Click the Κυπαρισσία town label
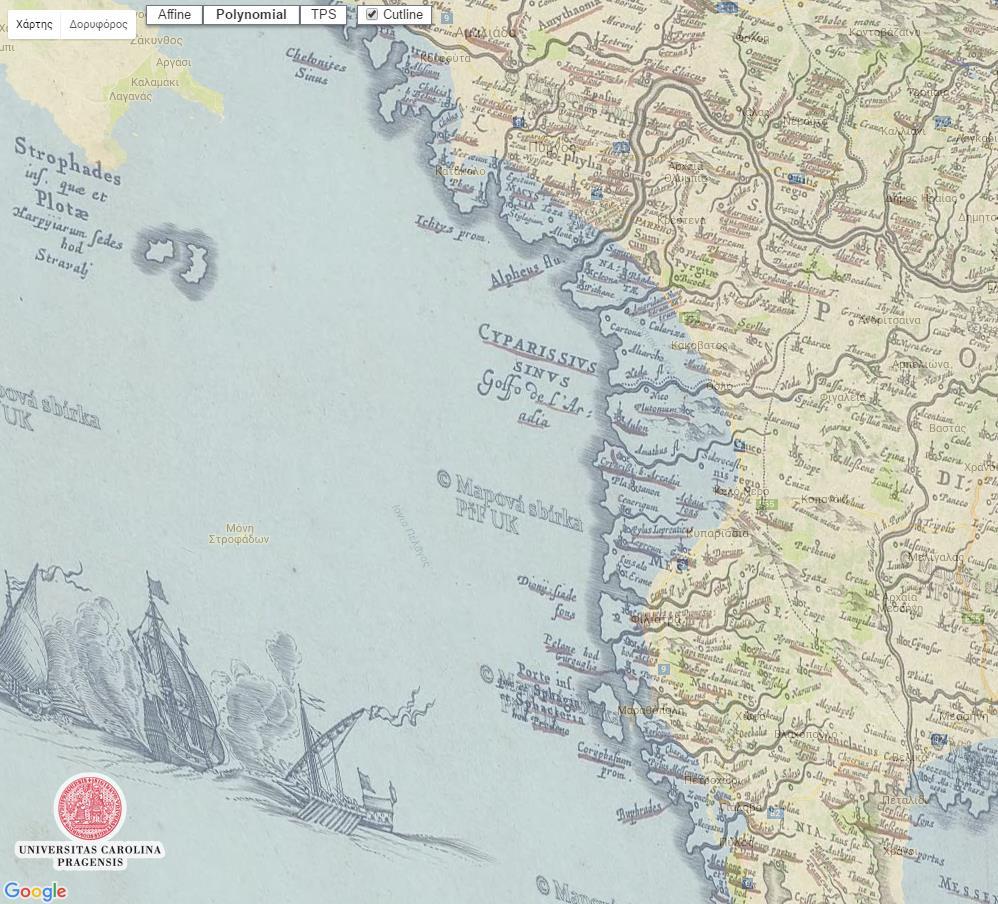 click(x=719, y=533)
